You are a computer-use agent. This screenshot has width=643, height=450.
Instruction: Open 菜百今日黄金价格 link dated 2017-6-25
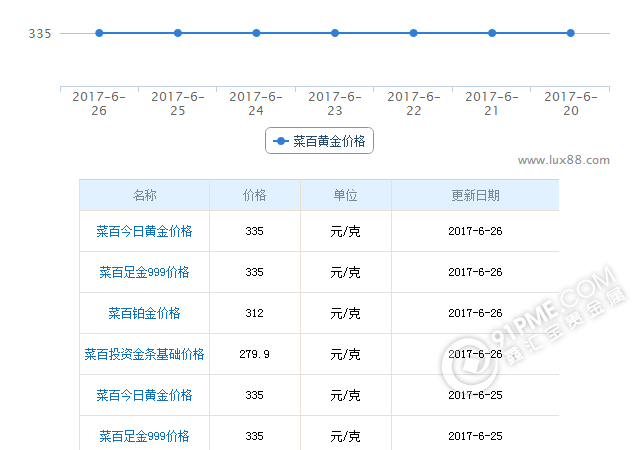click(144, 395)
